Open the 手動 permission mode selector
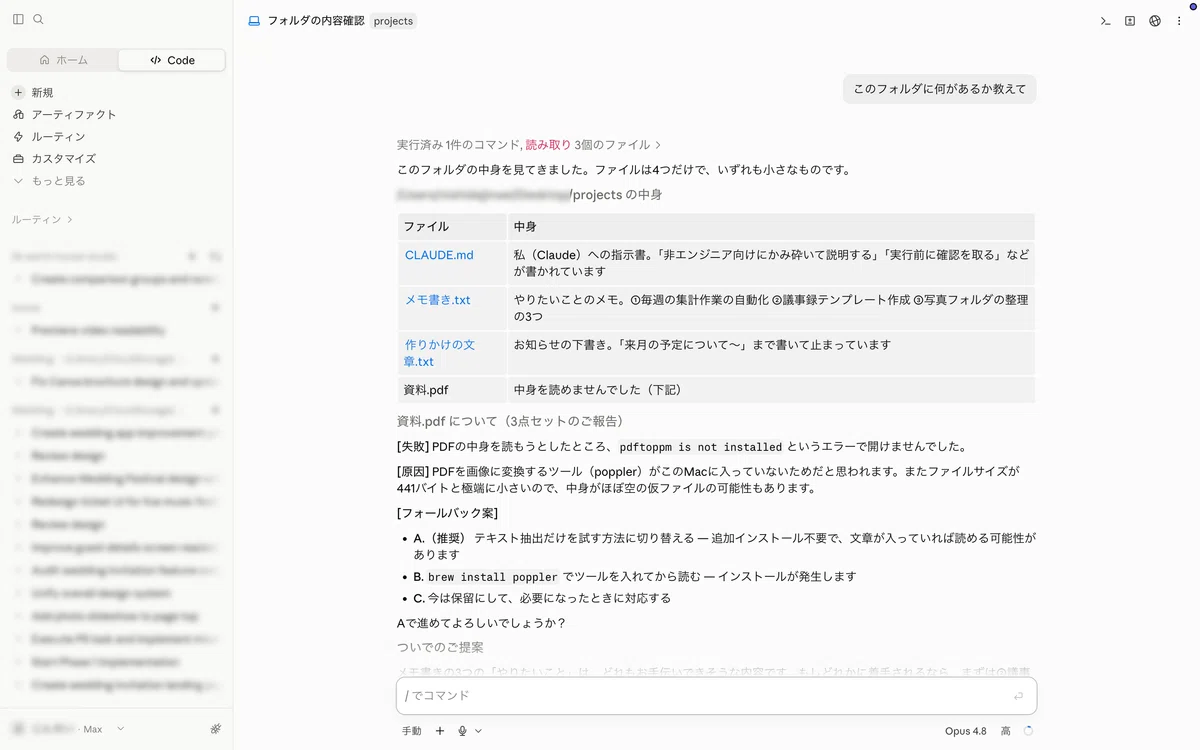Viewport: 1200px width, 750px height. [x=412, y=731]
